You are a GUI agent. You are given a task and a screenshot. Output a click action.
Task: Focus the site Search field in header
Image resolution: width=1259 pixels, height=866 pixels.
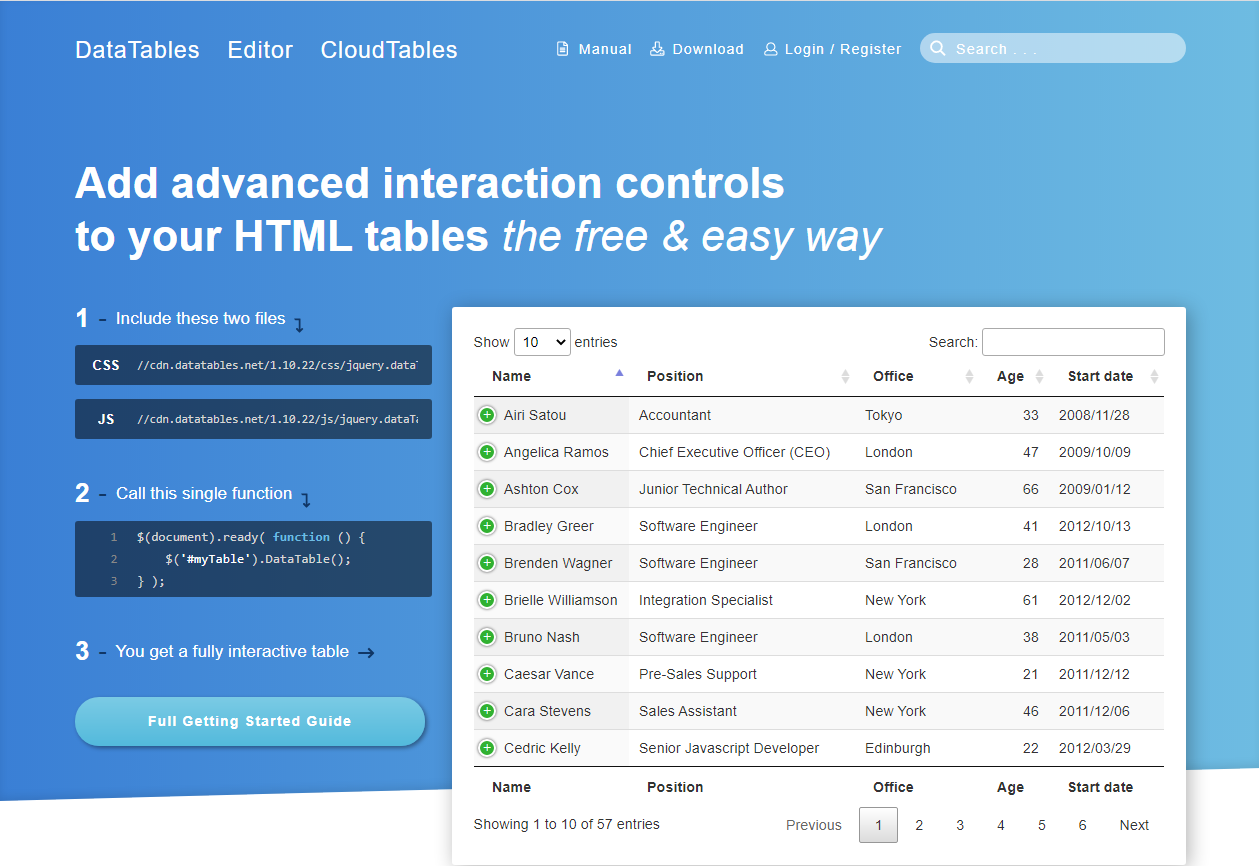pos(1053,49)
